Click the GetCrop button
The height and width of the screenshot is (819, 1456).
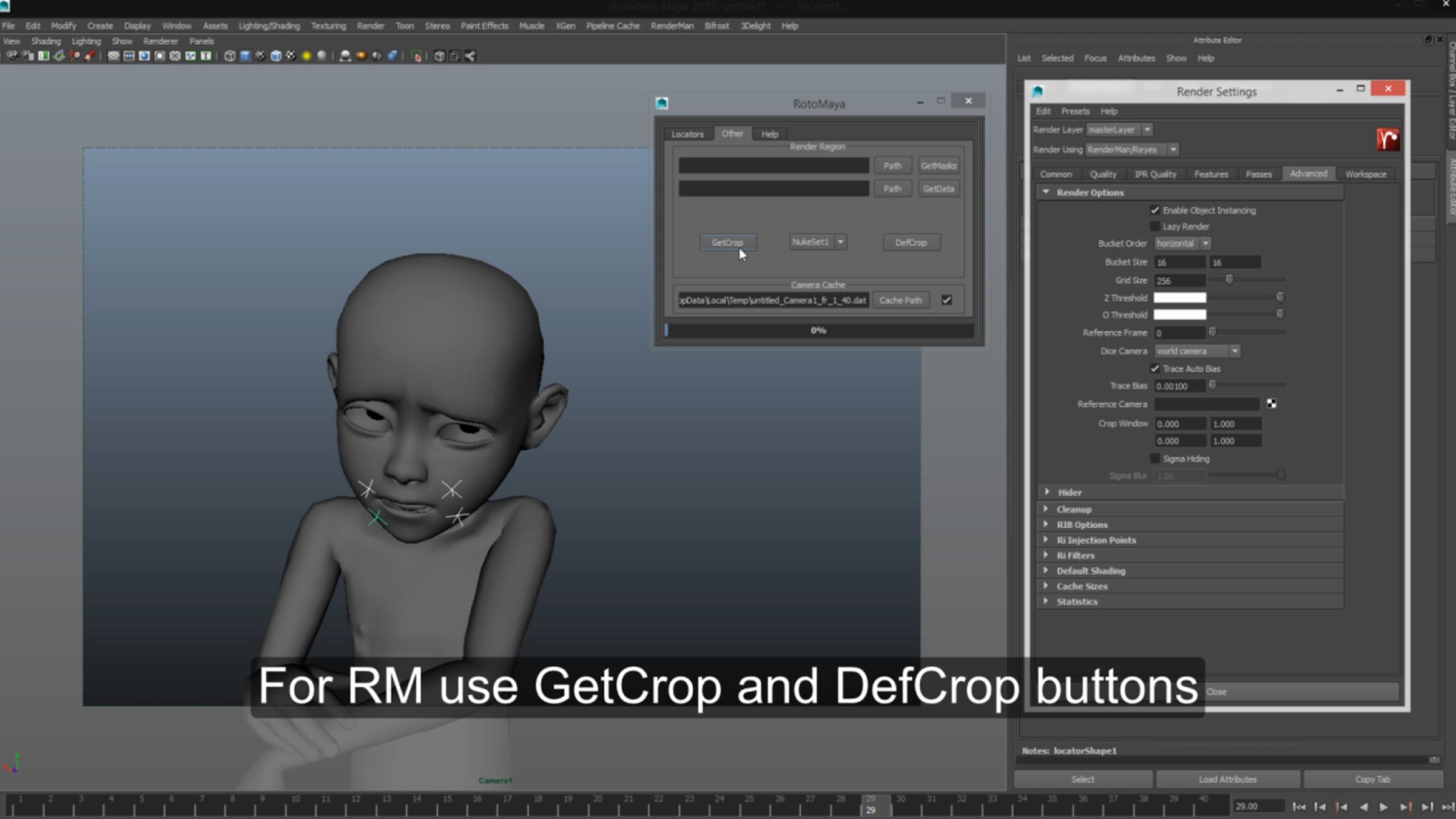tap(727, 243)
